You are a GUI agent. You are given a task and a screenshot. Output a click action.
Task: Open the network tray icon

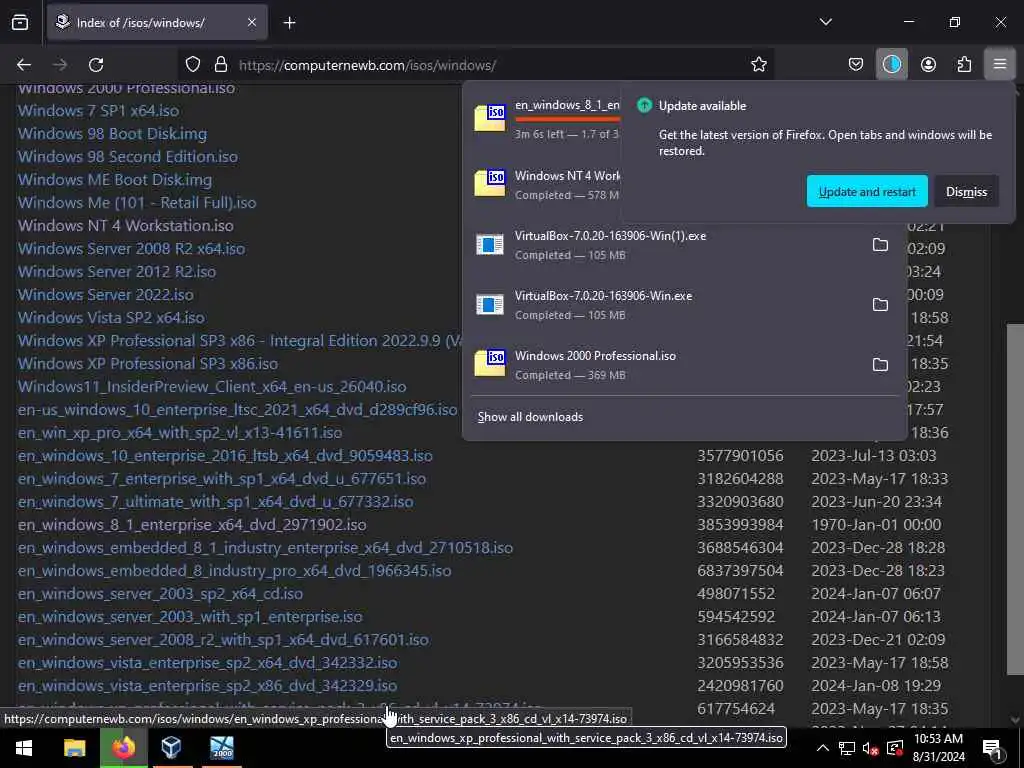pyautogui.click(x=846, y=748)
